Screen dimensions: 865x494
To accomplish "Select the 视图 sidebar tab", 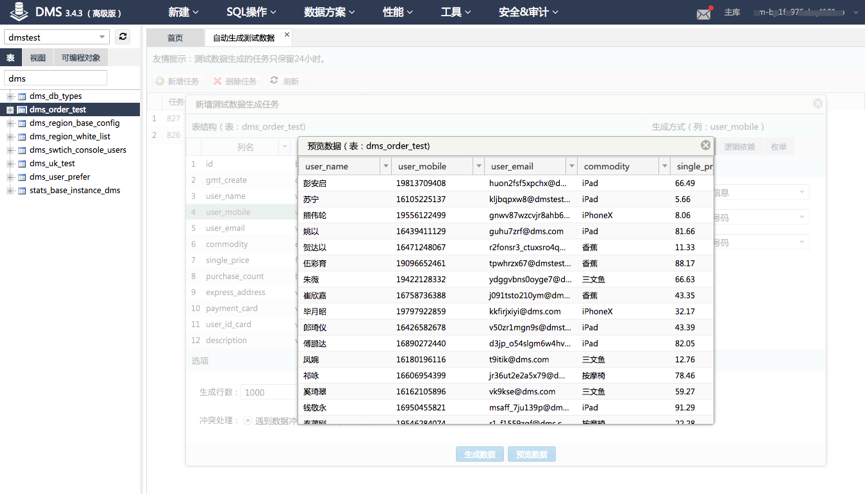I will pos(38,57).
